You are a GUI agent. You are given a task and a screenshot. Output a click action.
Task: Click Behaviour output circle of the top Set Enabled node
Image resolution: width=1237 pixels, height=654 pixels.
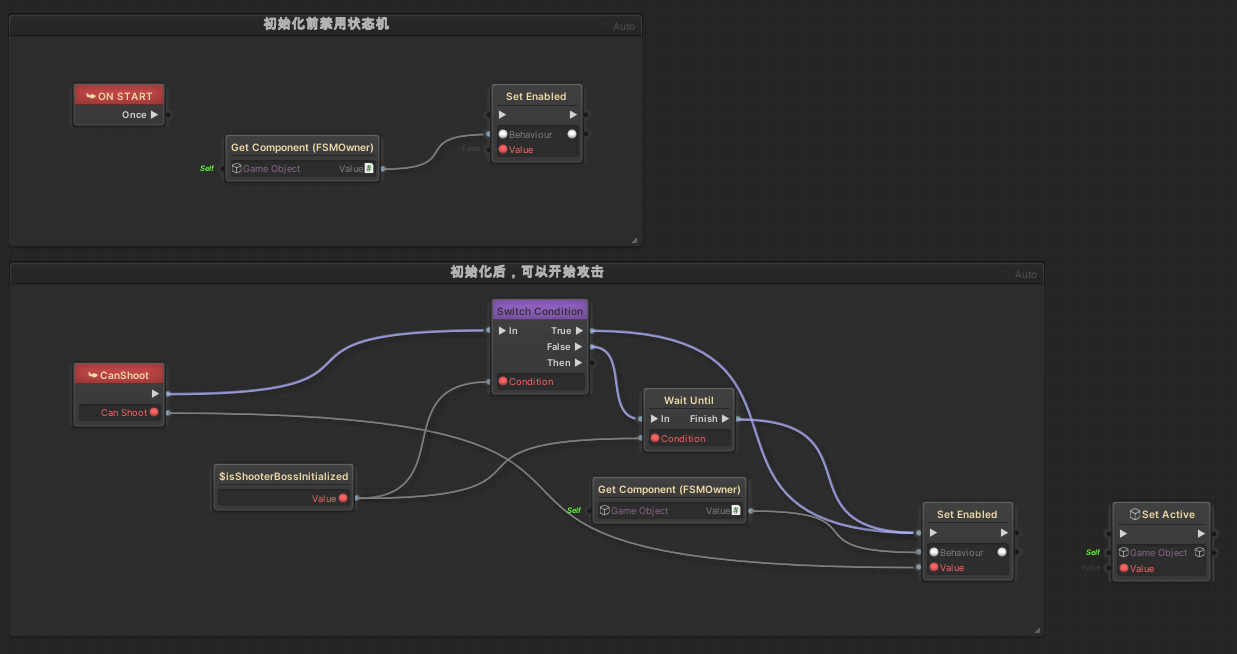[572, 134]
